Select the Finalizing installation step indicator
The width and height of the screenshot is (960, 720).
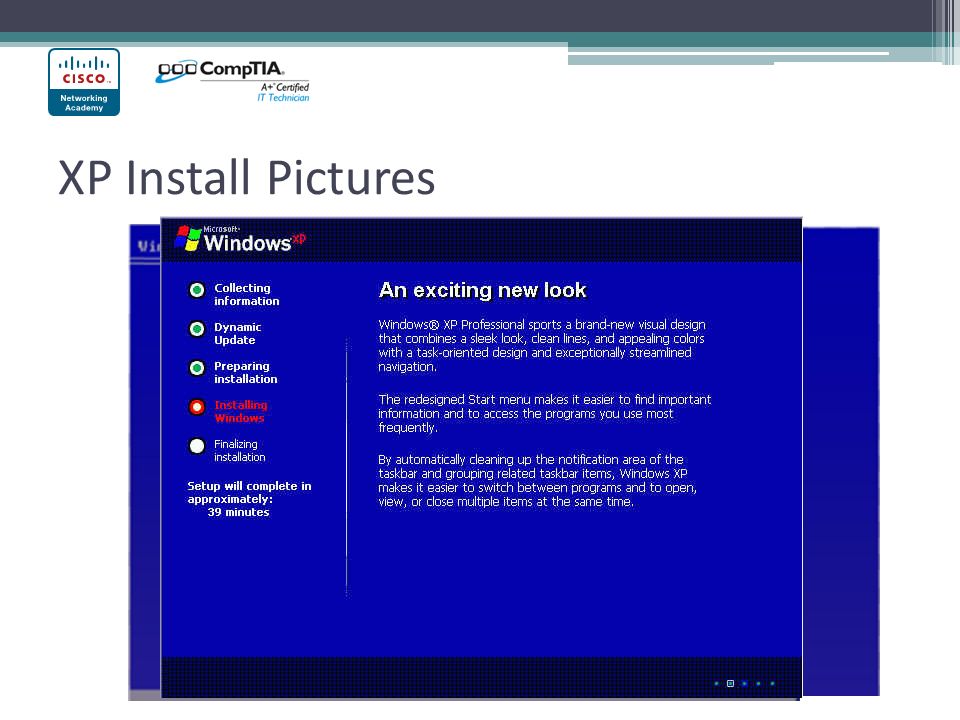click(197, 446)
